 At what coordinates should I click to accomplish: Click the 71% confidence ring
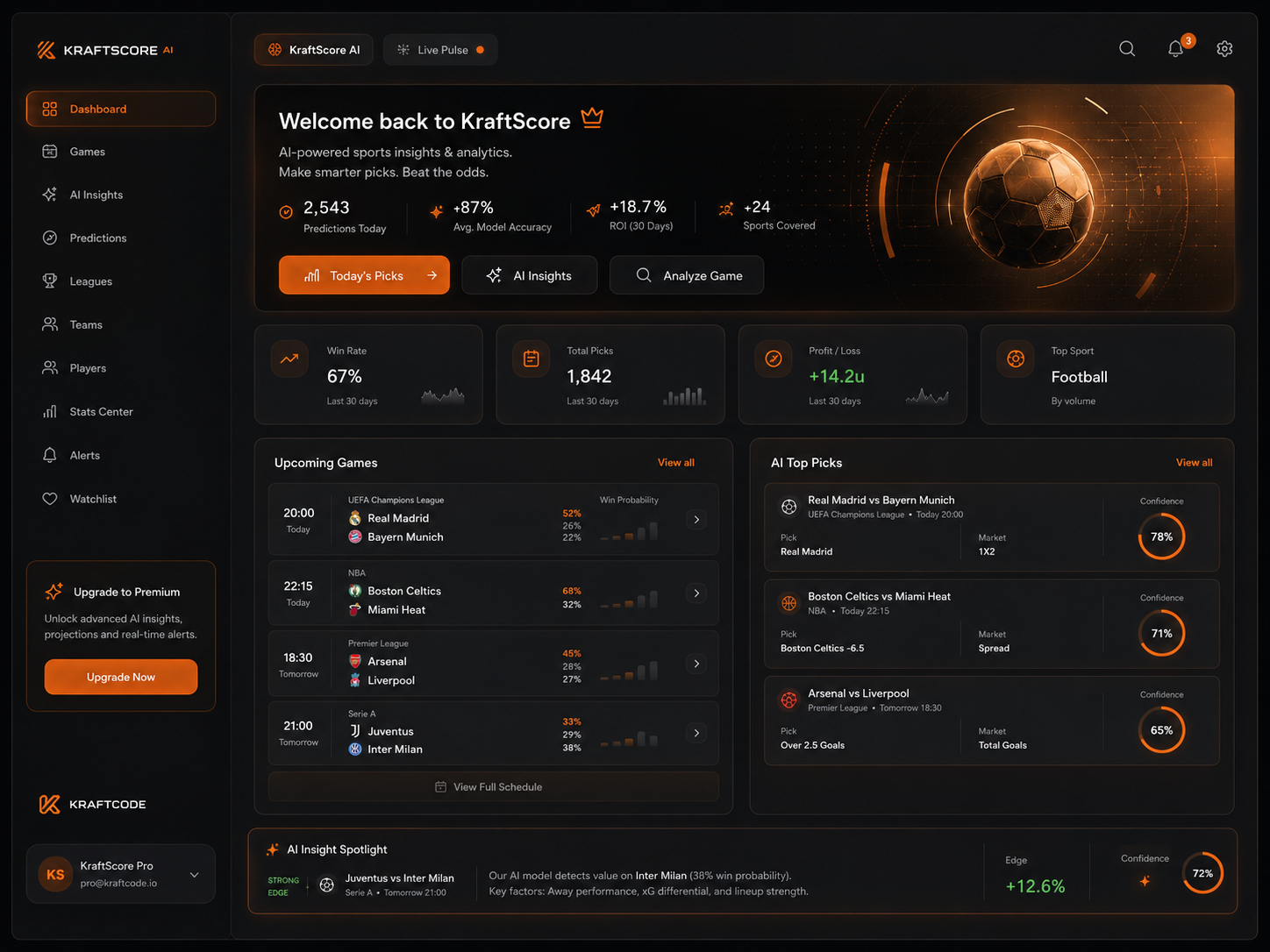tap(1161, 633)
